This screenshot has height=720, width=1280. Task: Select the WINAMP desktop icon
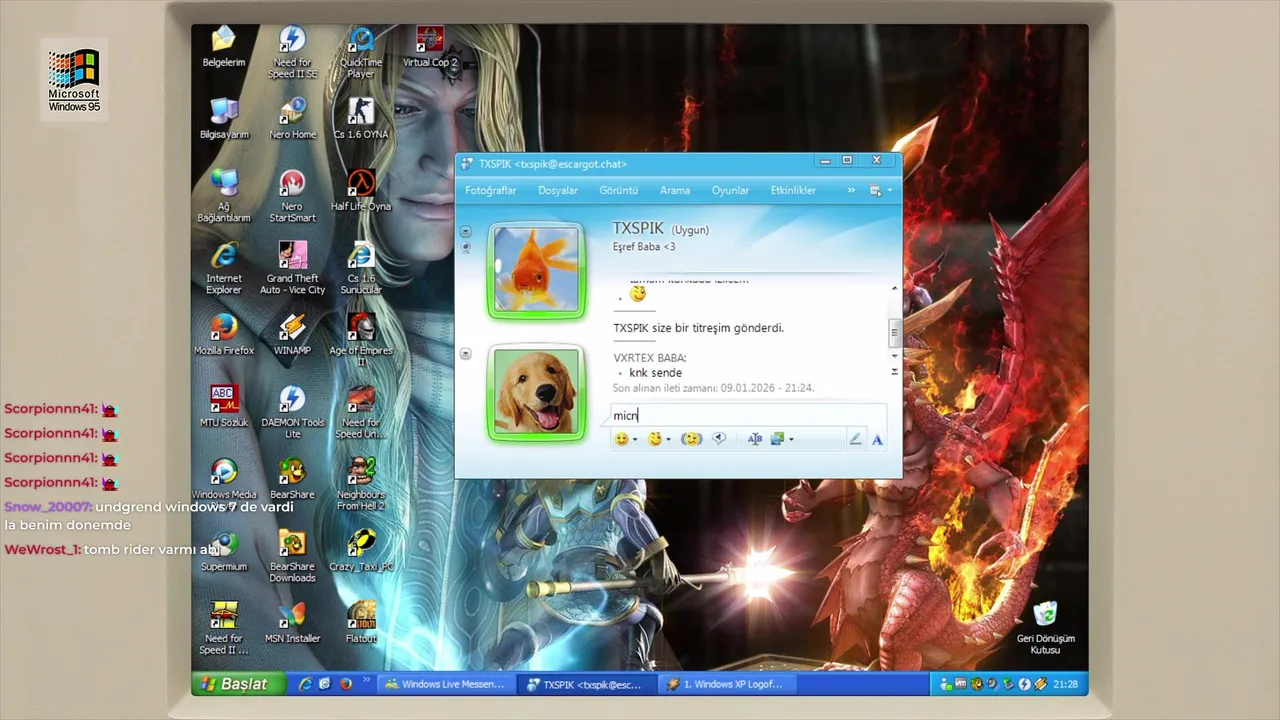click(292, 336)
